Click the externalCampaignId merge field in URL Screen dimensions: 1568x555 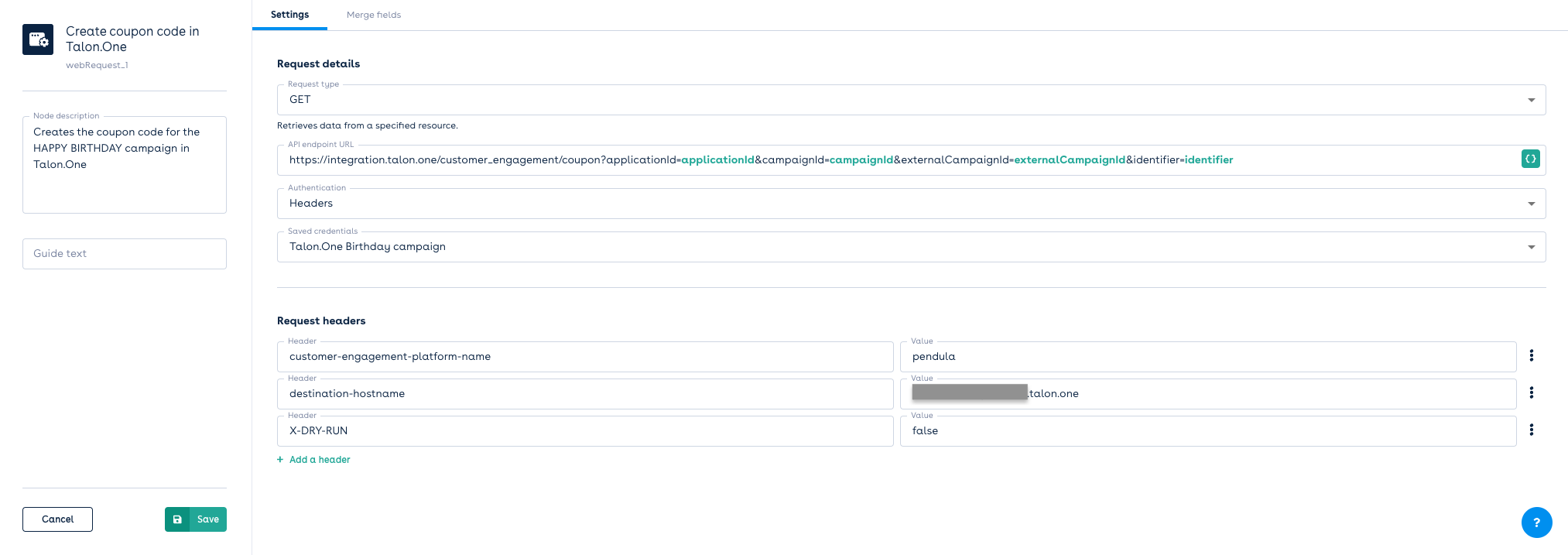click(1070, 160)
